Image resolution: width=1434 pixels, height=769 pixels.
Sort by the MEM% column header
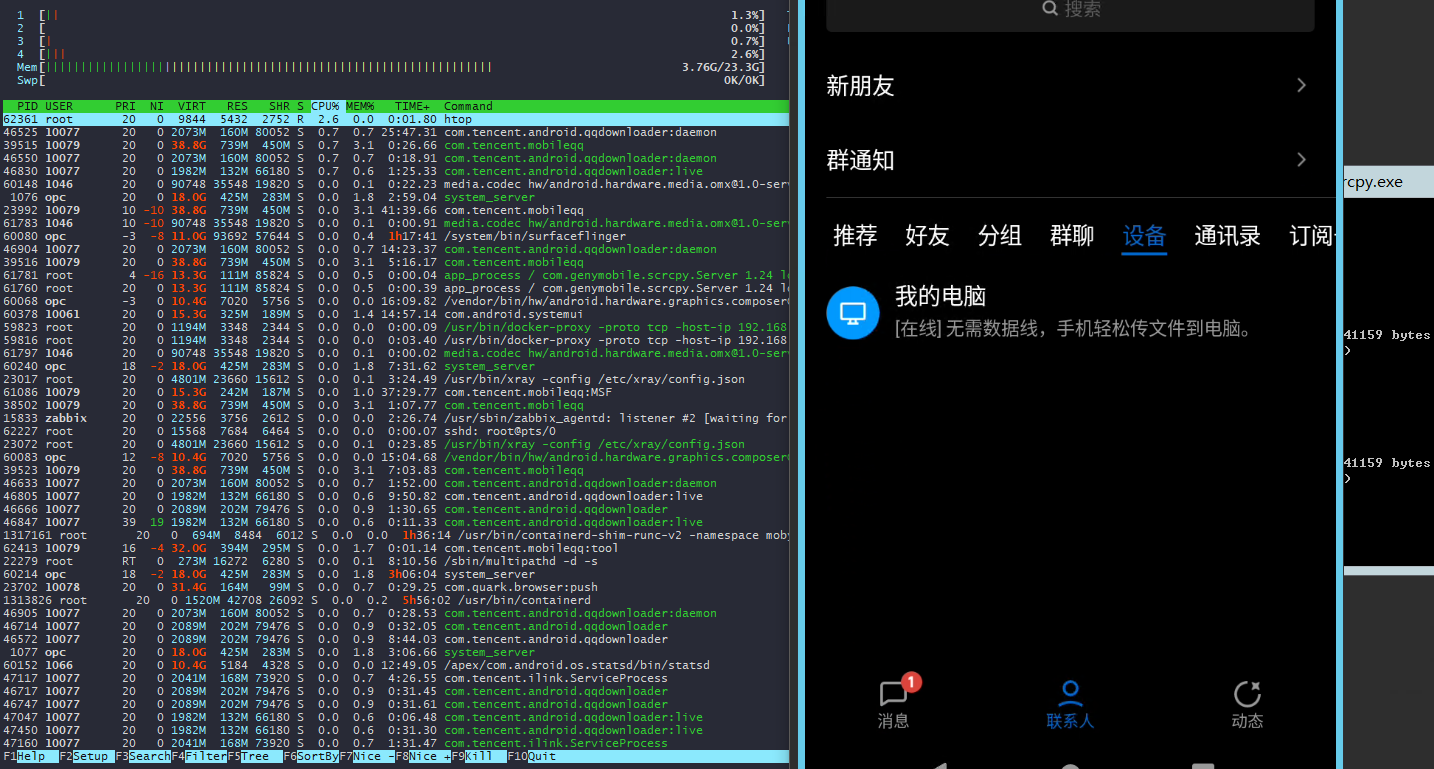coord(359,106)
